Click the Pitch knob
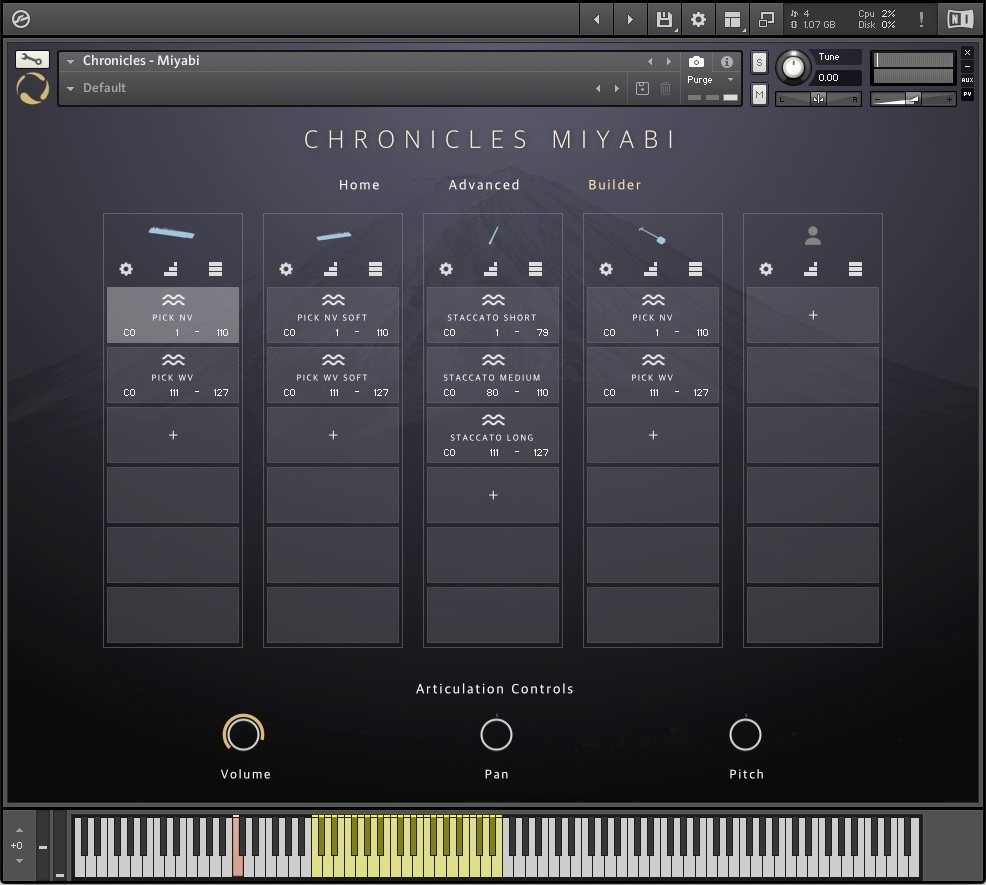 coord(745,735)
